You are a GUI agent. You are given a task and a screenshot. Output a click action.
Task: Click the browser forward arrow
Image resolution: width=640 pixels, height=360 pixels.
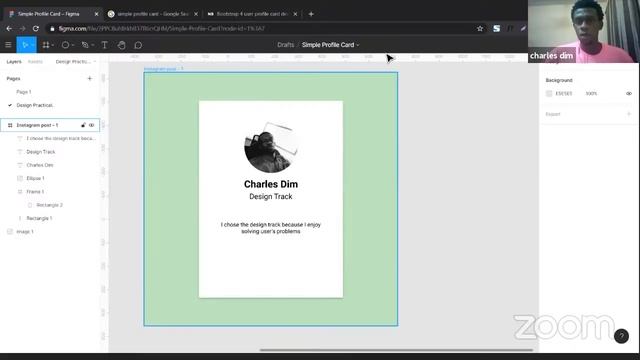[x=22, y=29]
